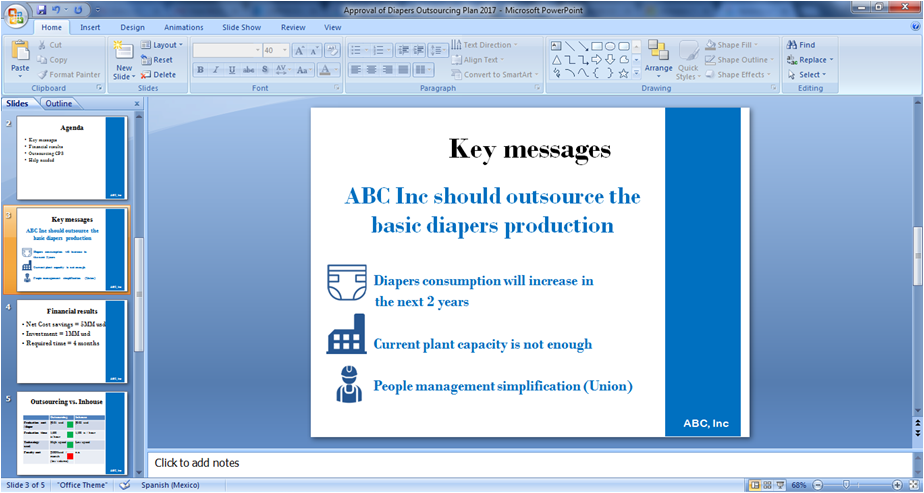Open the font name combo box

pos(227,51)
